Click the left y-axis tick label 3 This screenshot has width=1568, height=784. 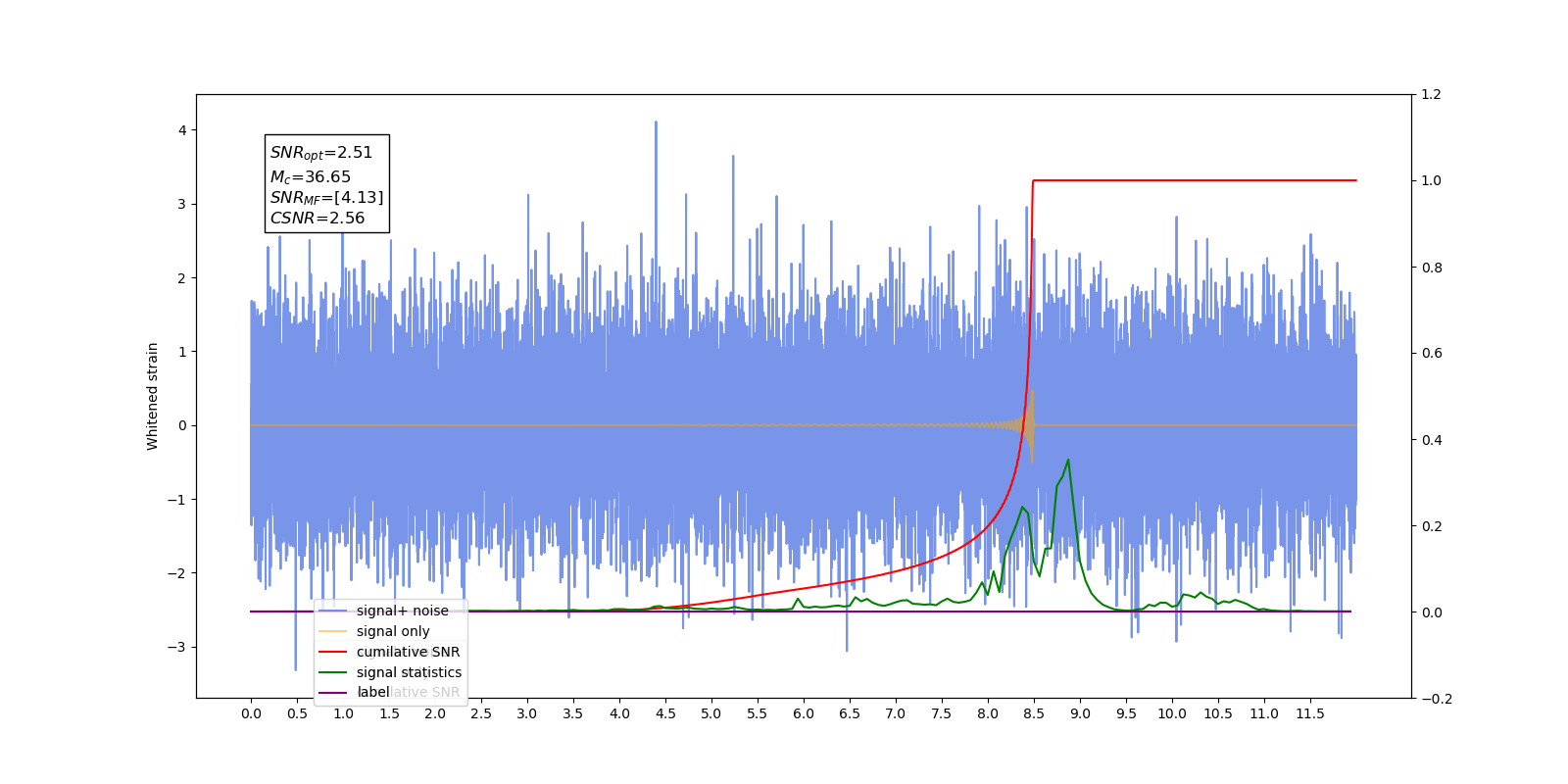pos(182,204)
